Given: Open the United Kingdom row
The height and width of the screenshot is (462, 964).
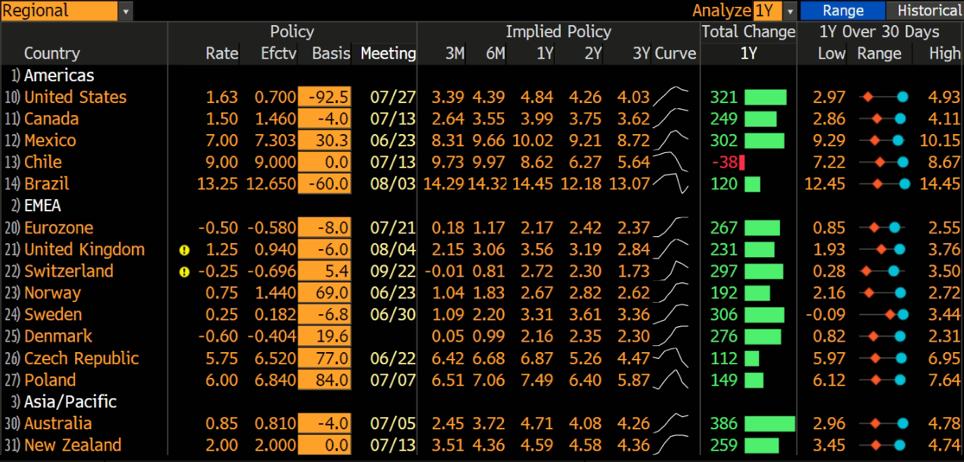Looking at the screenshot, I should (84, 249).
